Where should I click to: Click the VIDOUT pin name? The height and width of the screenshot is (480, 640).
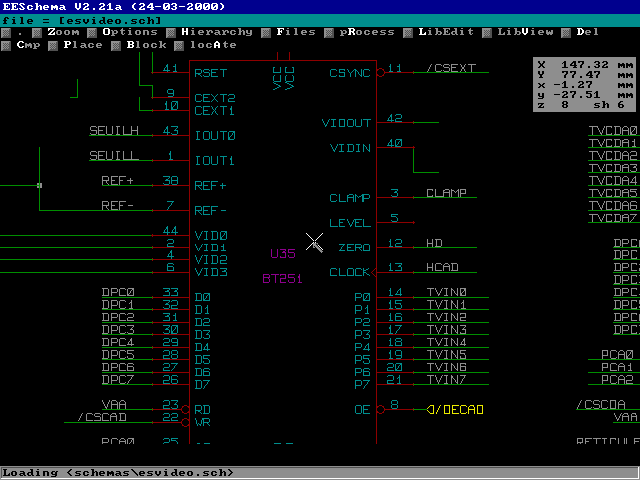pos(346,123)
